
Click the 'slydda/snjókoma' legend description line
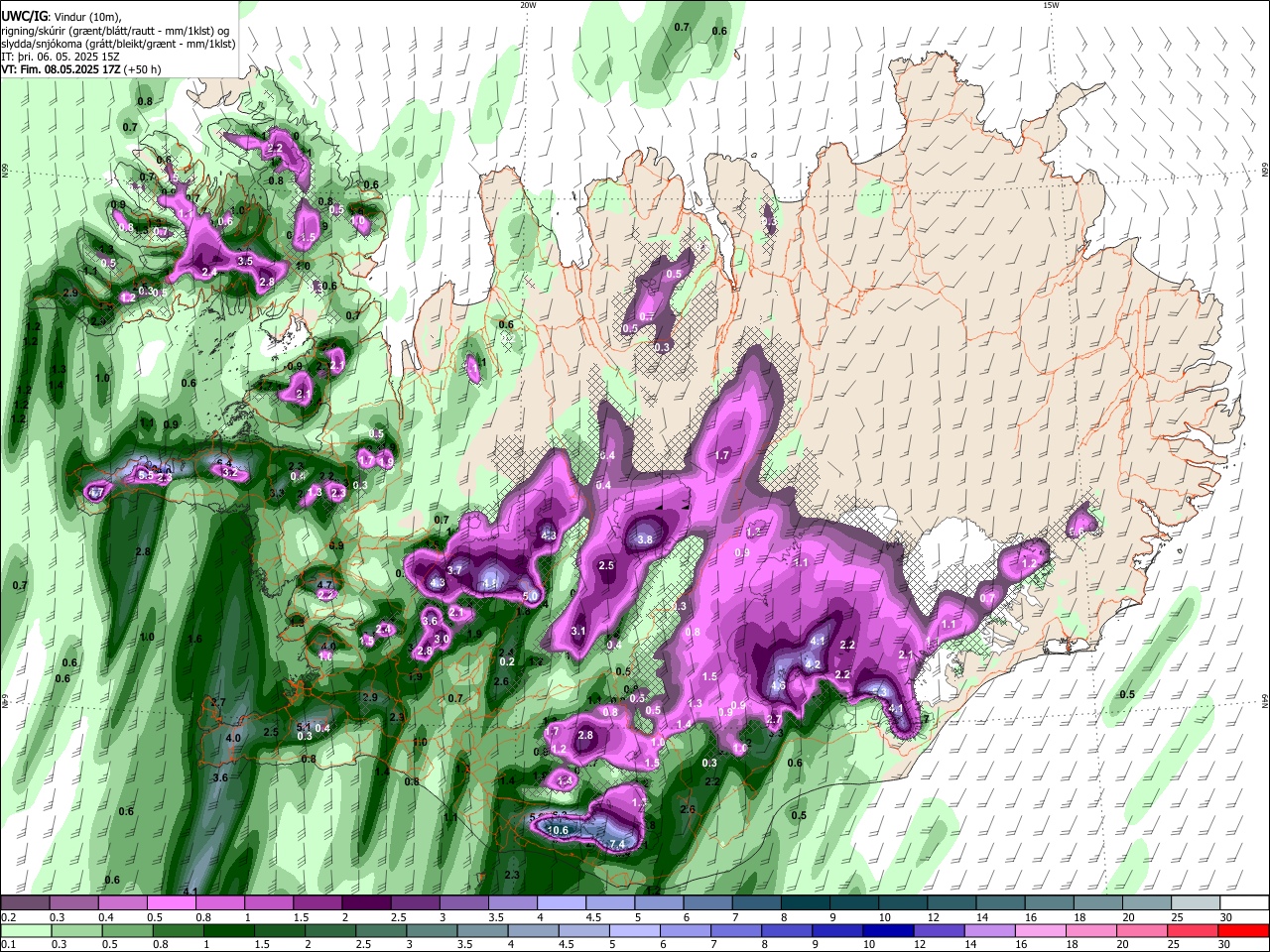click(x=118, y=44)
